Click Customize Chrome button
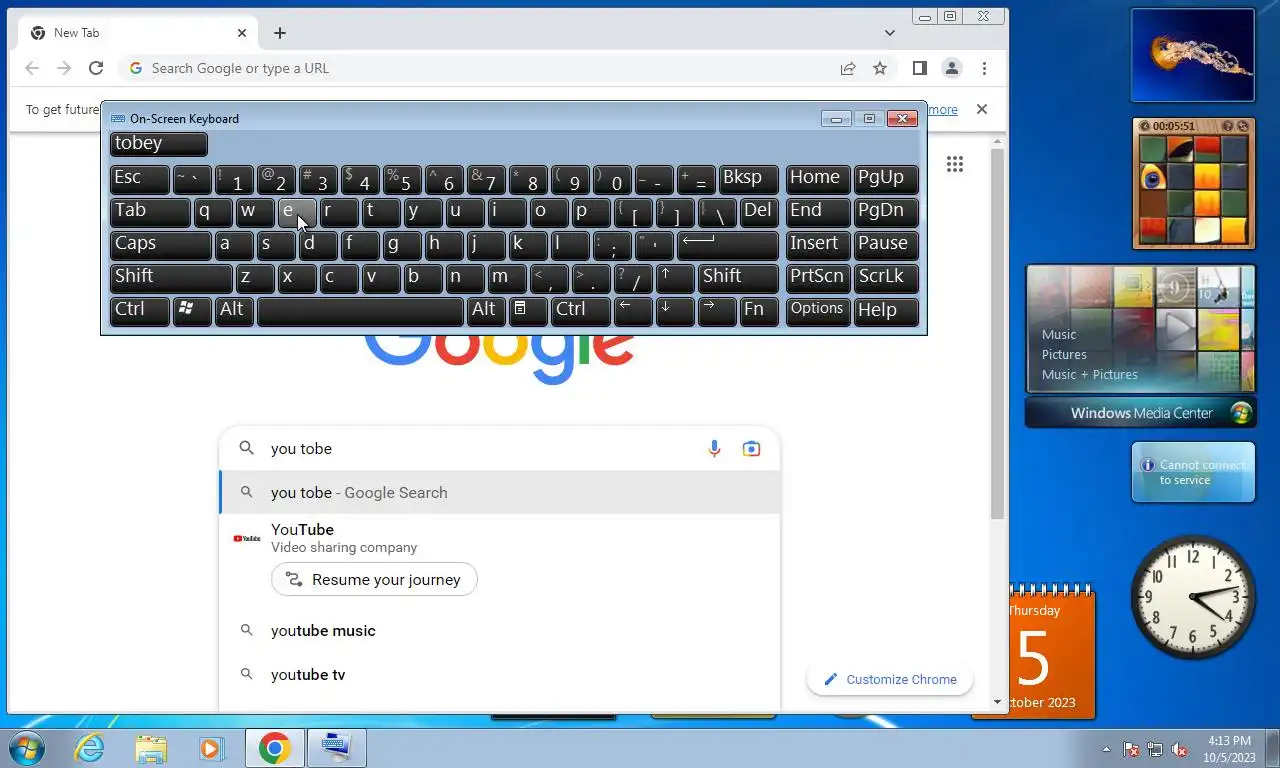Image resolution: width=1280 pixels, height=768 pixels. [890, 680]
